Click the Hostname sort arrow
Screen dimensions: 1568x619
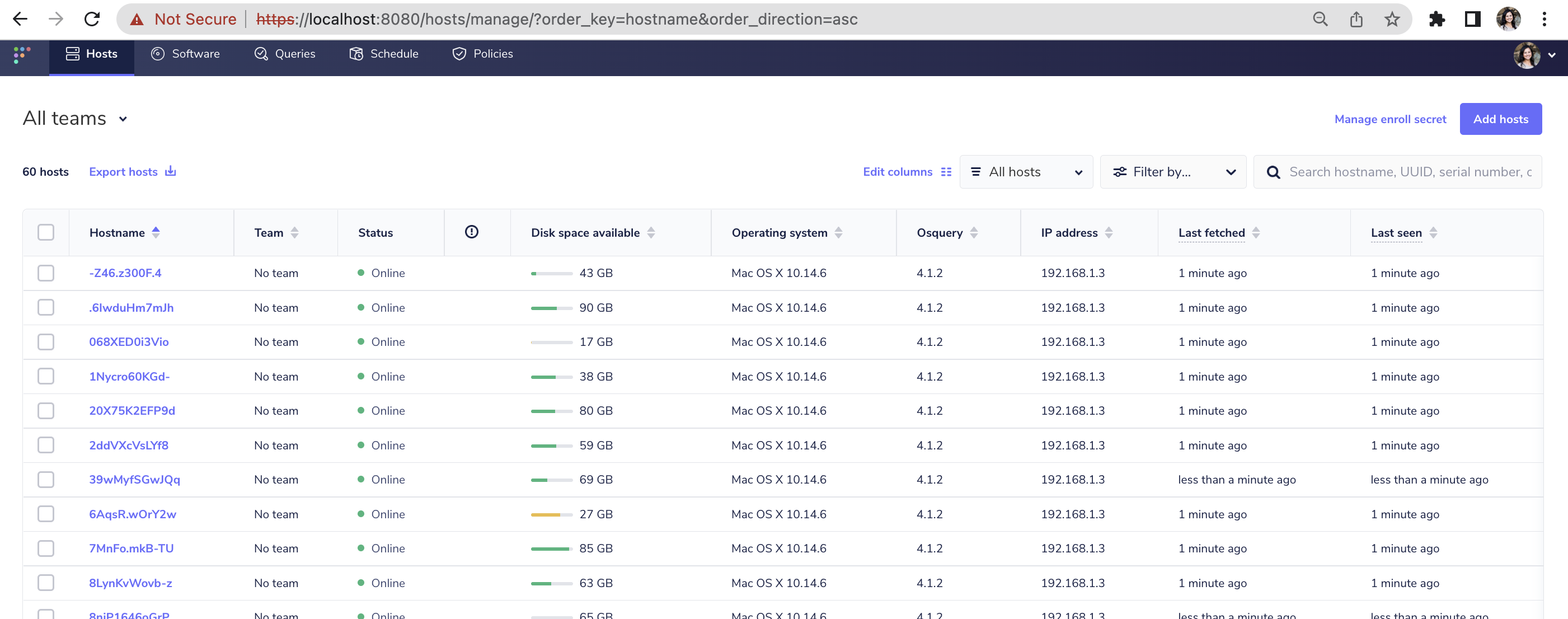tap(157, 232)
